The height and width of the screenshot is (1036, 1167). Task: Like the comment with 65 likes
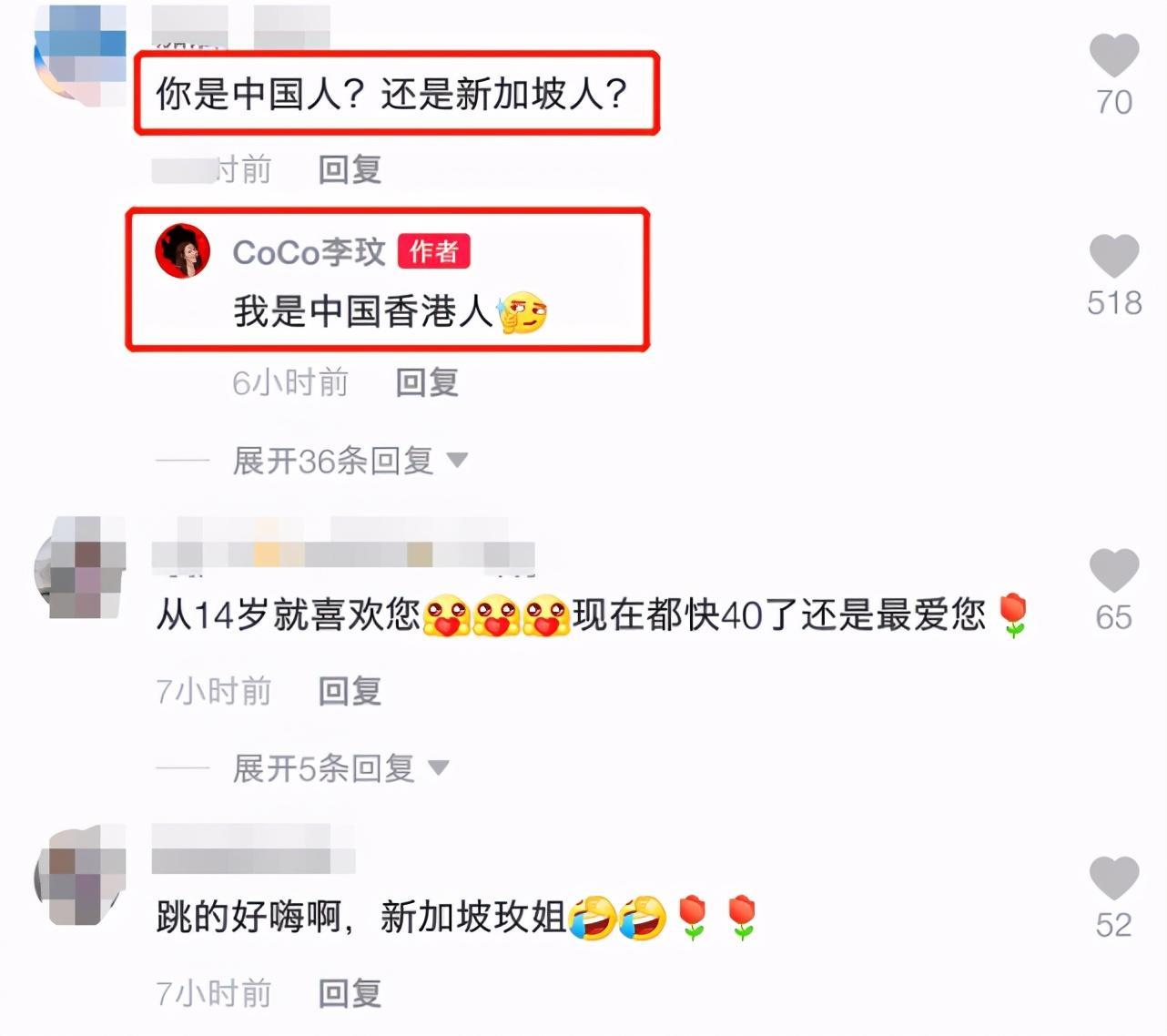pos(1114,571)
